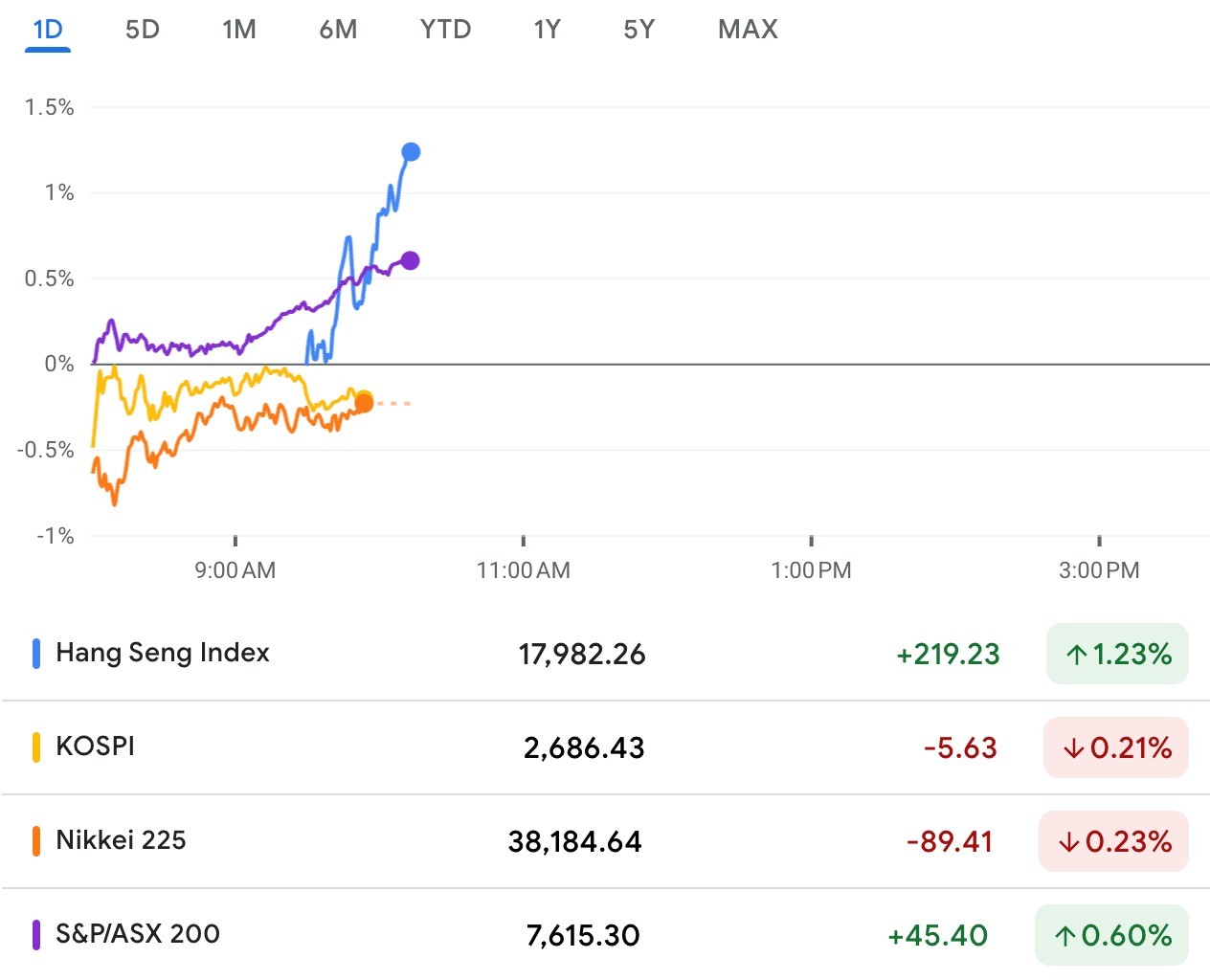The height and width of the screenshot is (980, 1210).
Task: Click the 1.5% y-axis label
Action: [x=50, y=107]
